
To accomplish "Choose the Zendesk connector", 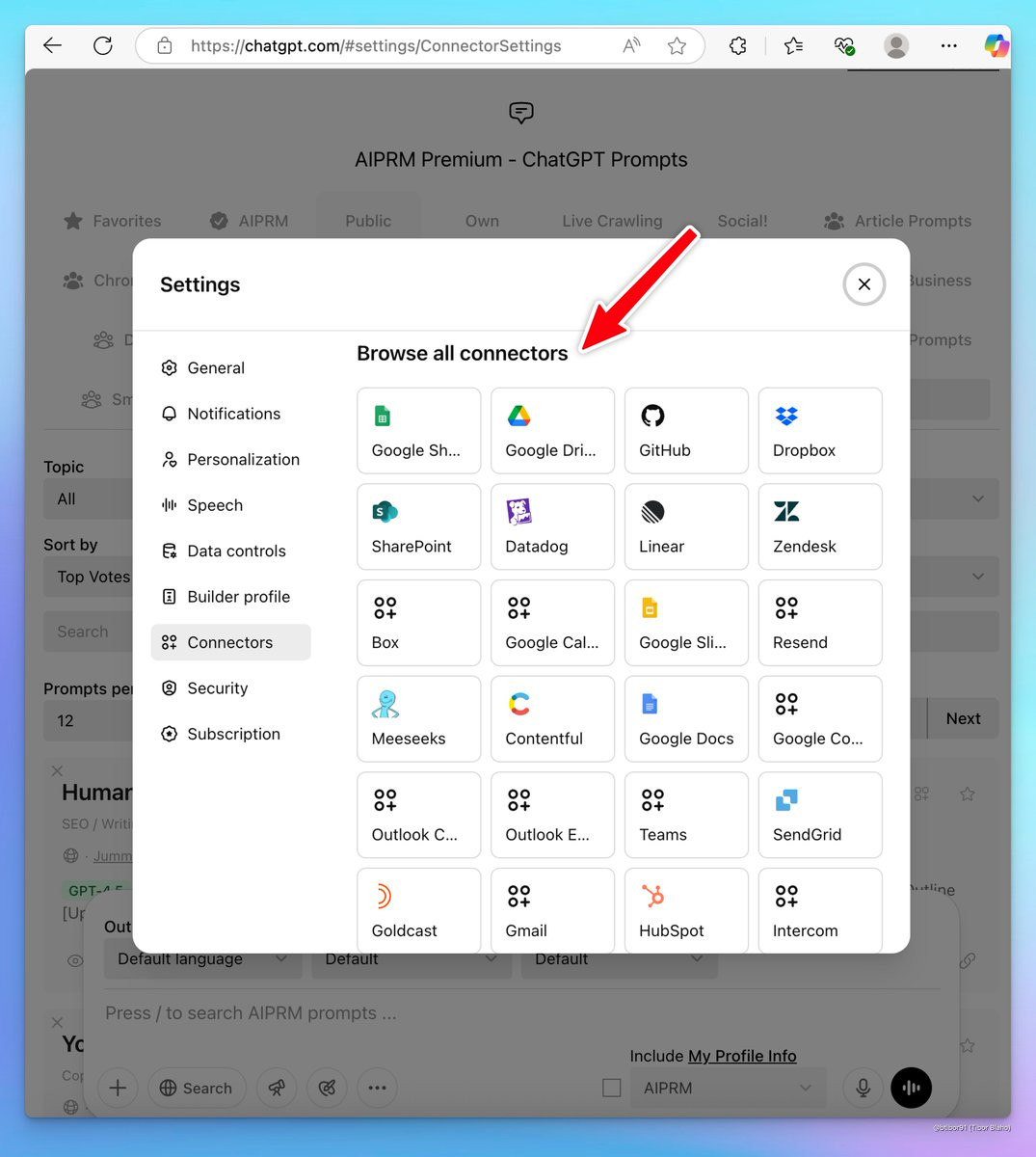I will [x=820, y=526].
